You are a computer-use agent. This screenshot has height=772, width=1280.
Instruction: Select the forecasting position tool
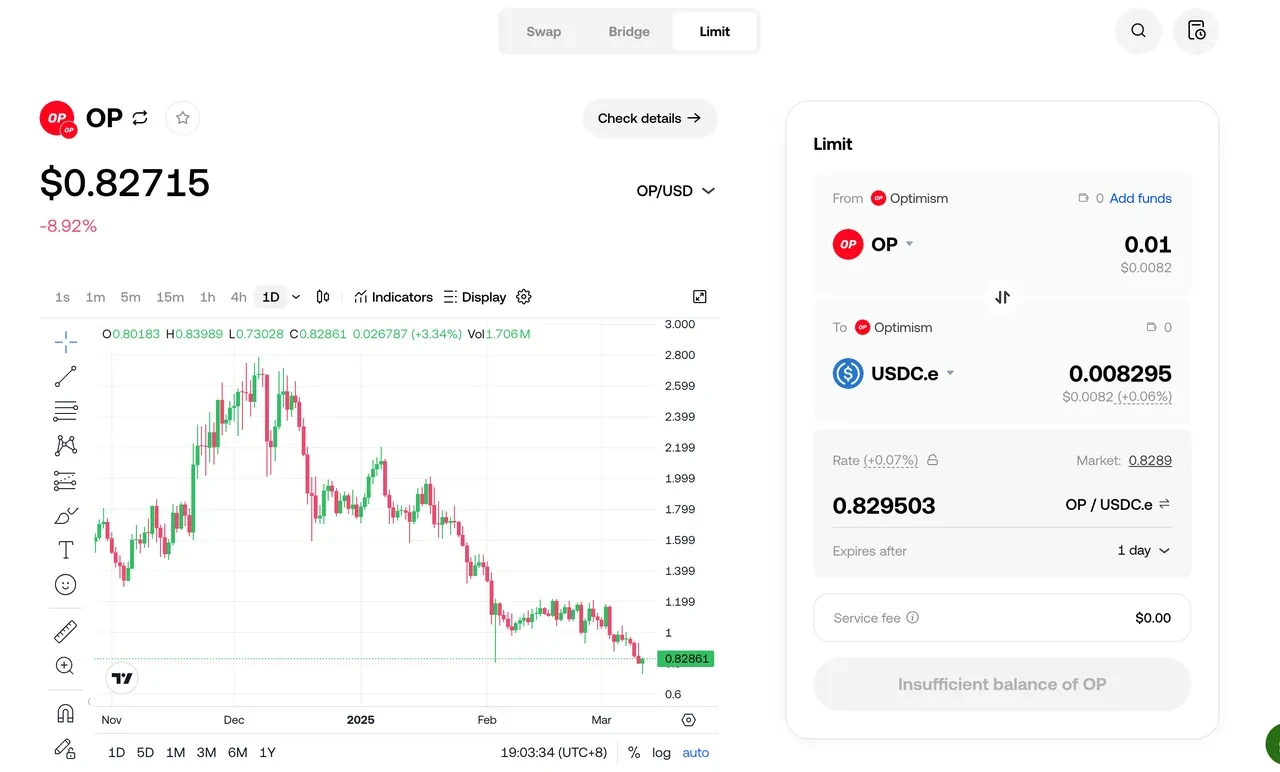[66, 481]
